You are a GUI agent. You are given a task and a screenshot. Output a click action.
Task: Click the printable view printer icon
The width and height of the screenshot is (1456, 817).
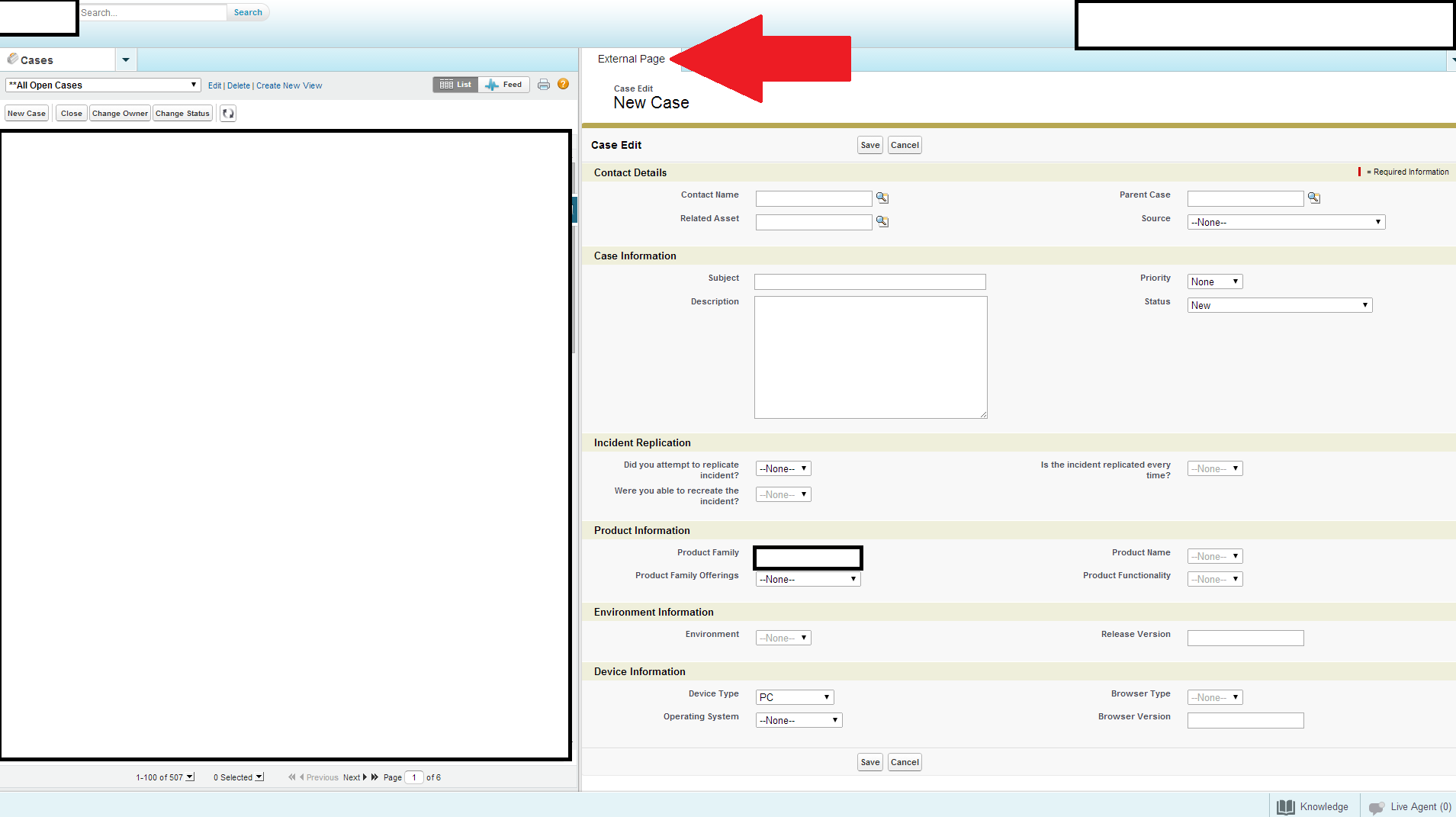coord(544,85)
